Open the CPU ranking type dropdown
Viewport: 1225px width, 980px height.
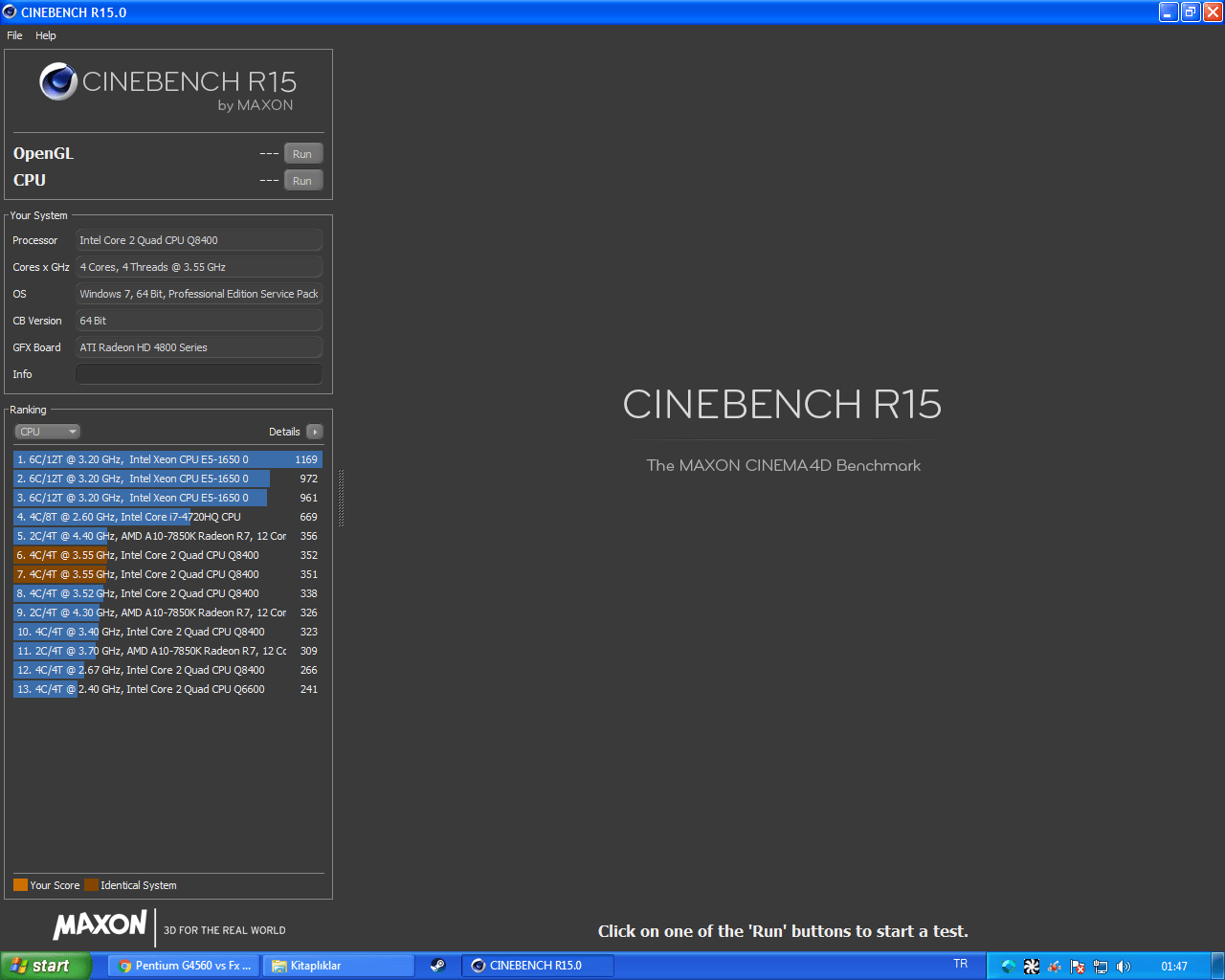pos(48,432)
